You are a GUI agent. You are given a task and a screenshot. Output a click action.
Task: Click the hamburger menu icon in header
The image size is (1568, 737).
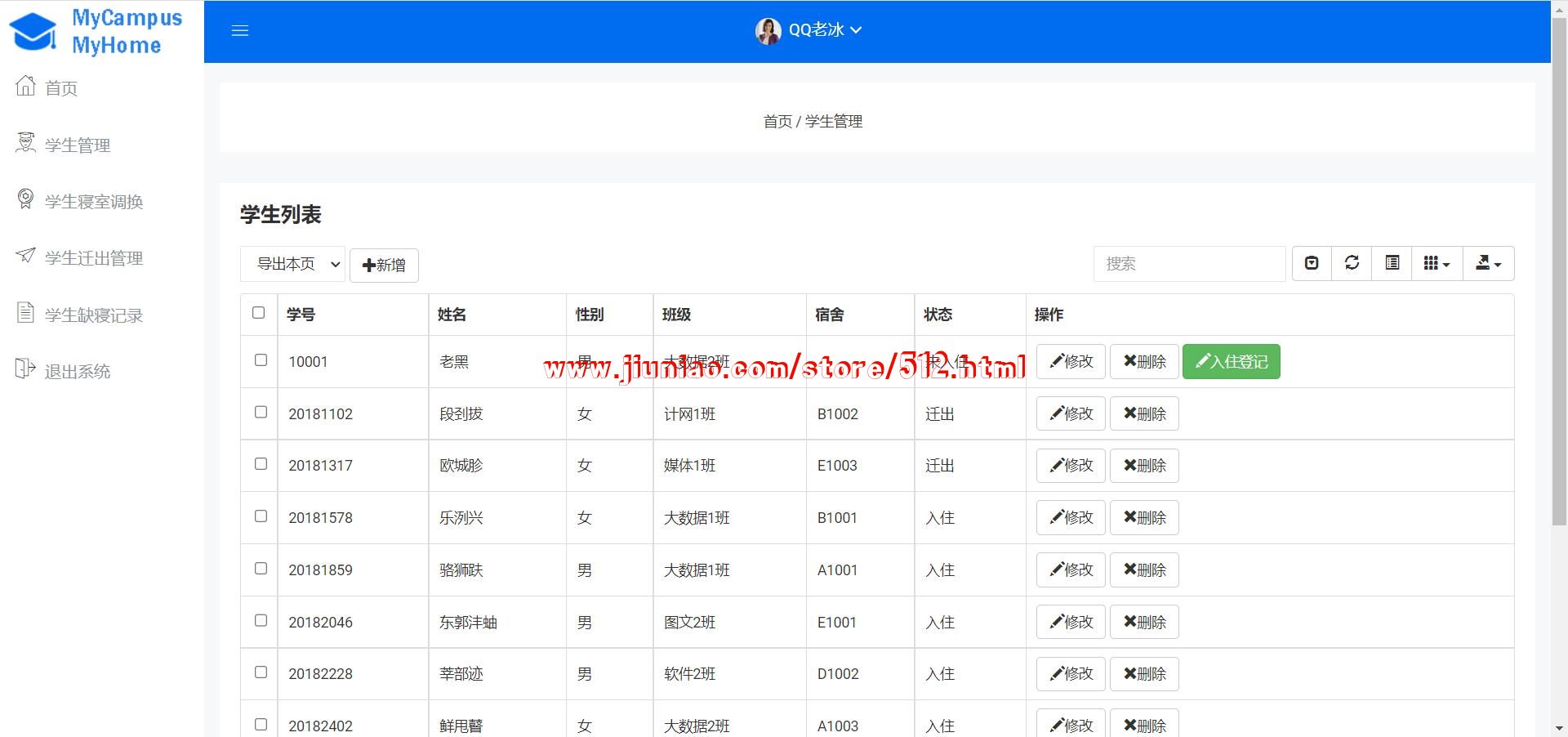pyautogui.click(x=240, y=31)
